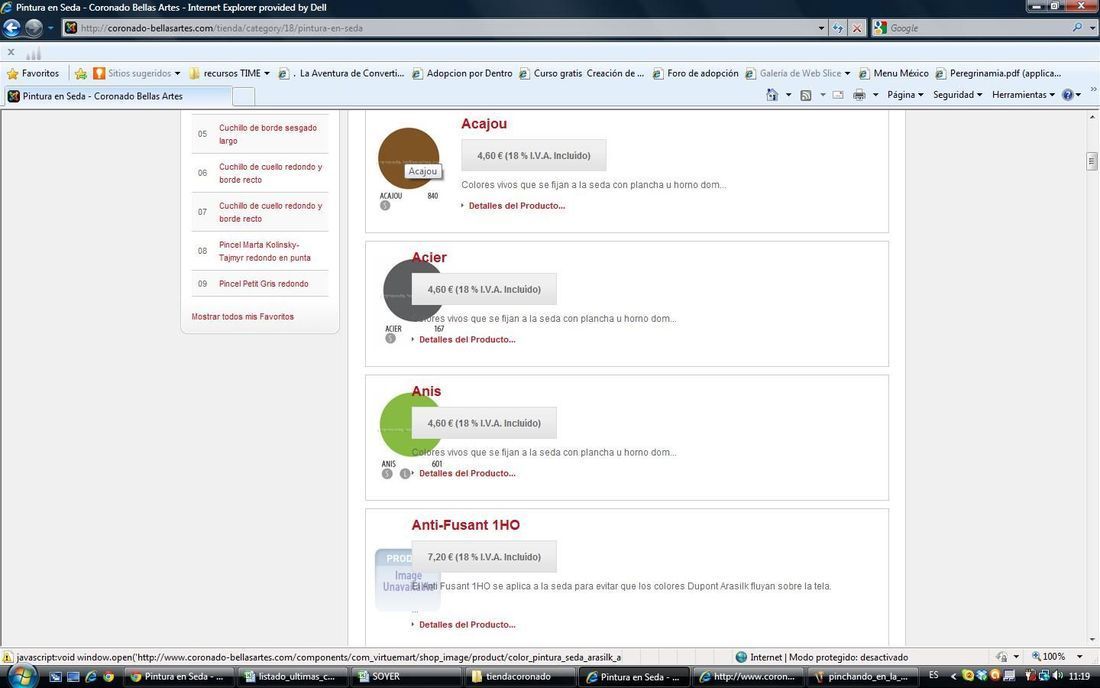Open the Acajou product title link
This screenshot has height=688, width=1100.
(x=483, y=123)
